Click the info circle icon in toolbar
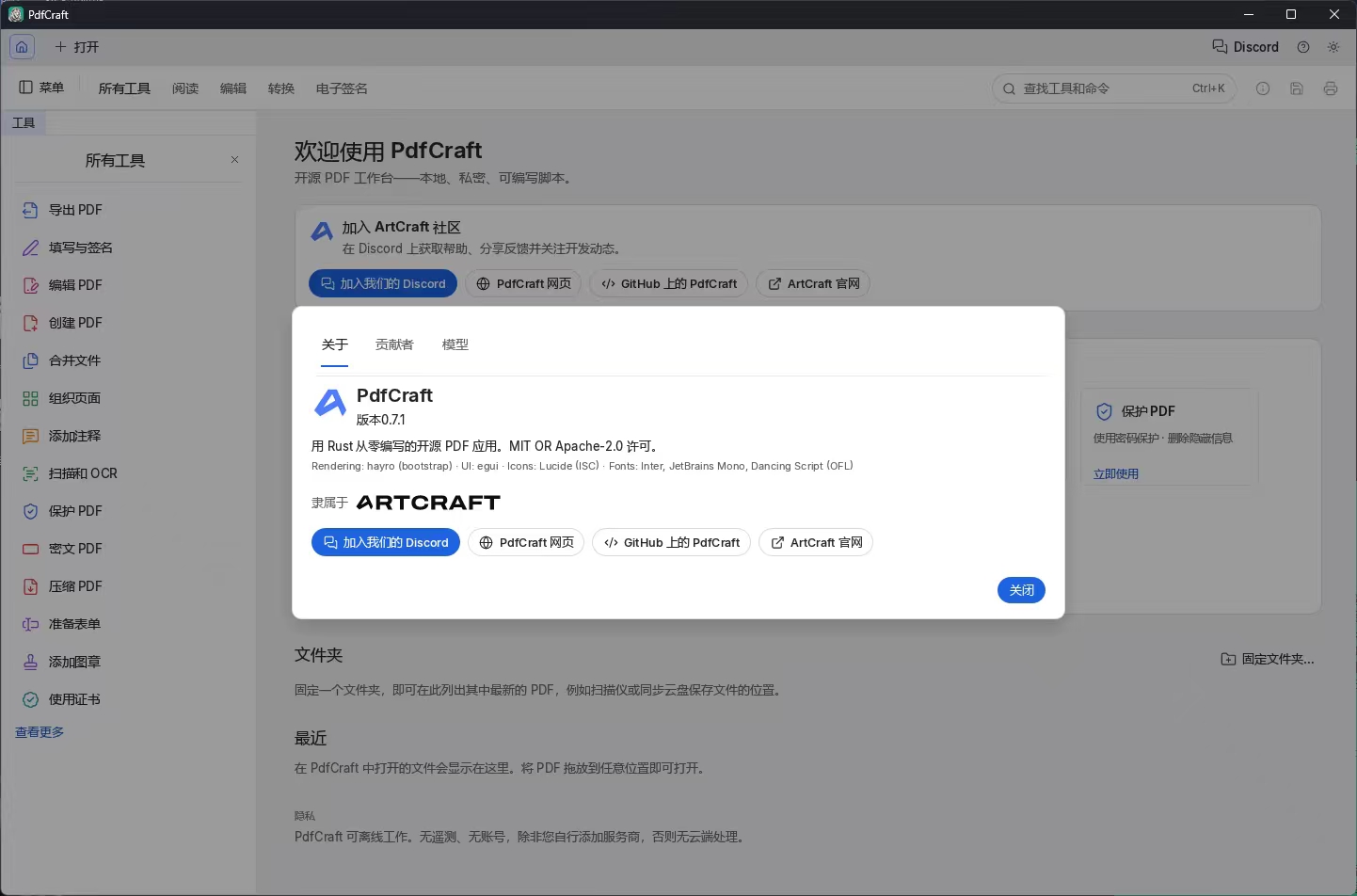 (x=1263, y=88)
